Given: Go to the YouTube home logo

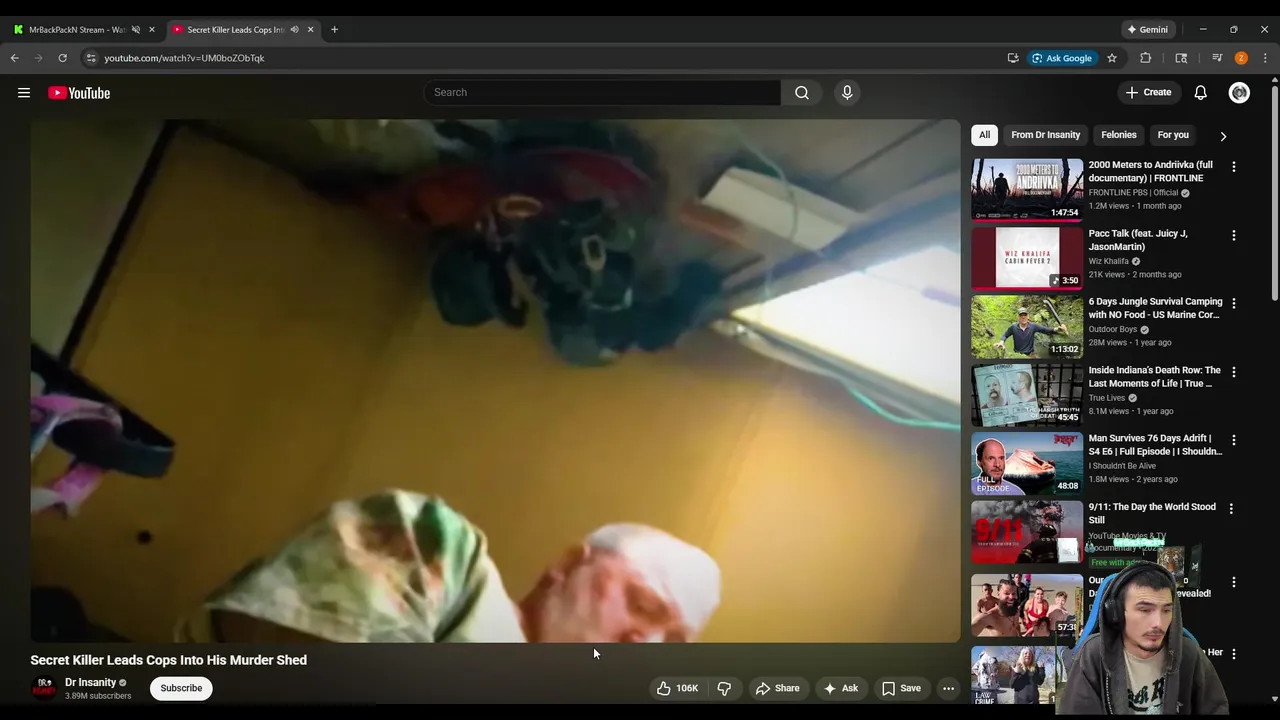Looking at the screenshot, I should point(79,93).
